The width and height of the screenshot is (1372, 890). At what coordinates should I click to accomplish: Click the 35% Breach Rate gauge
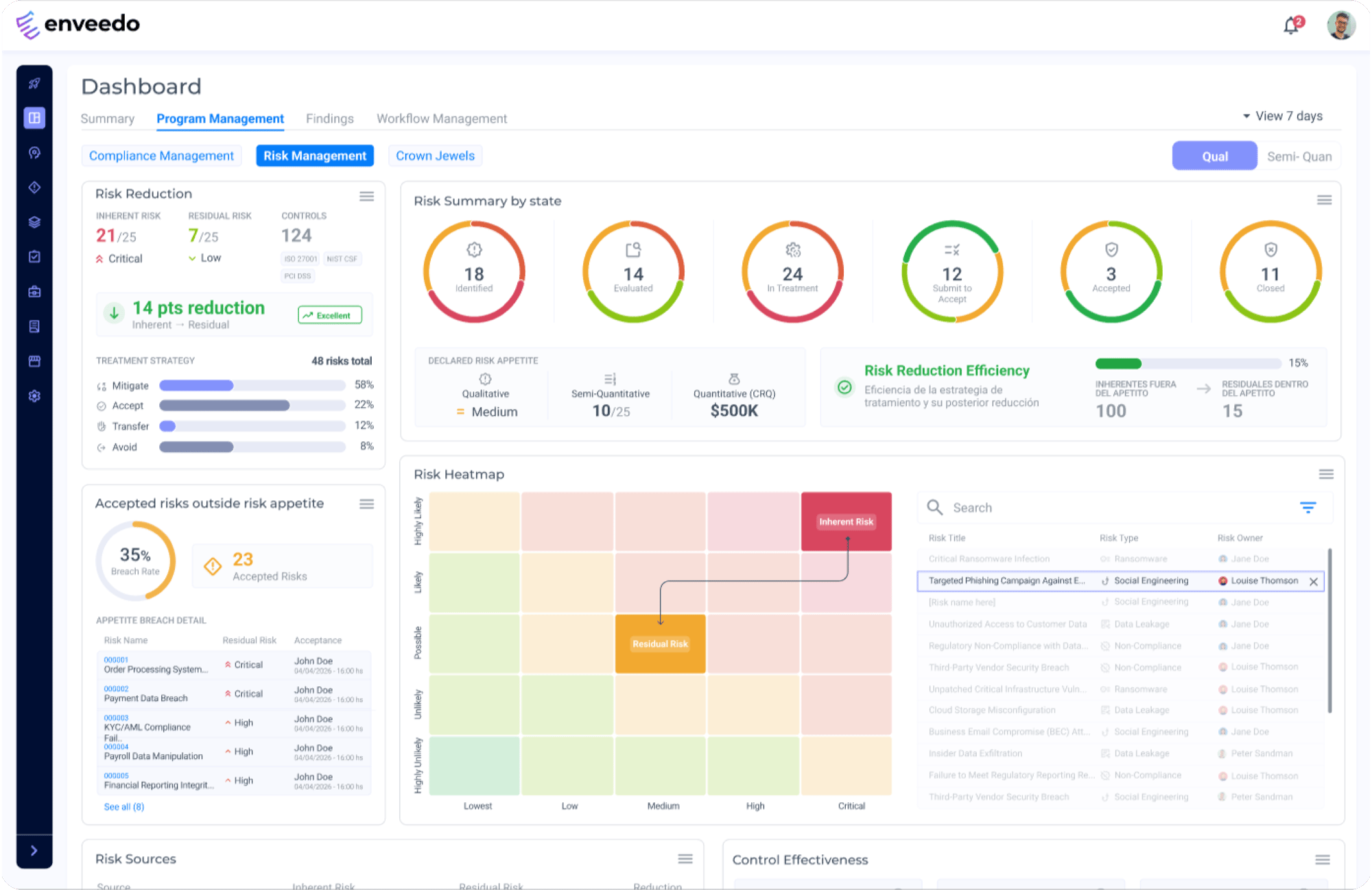click(135, 561)
